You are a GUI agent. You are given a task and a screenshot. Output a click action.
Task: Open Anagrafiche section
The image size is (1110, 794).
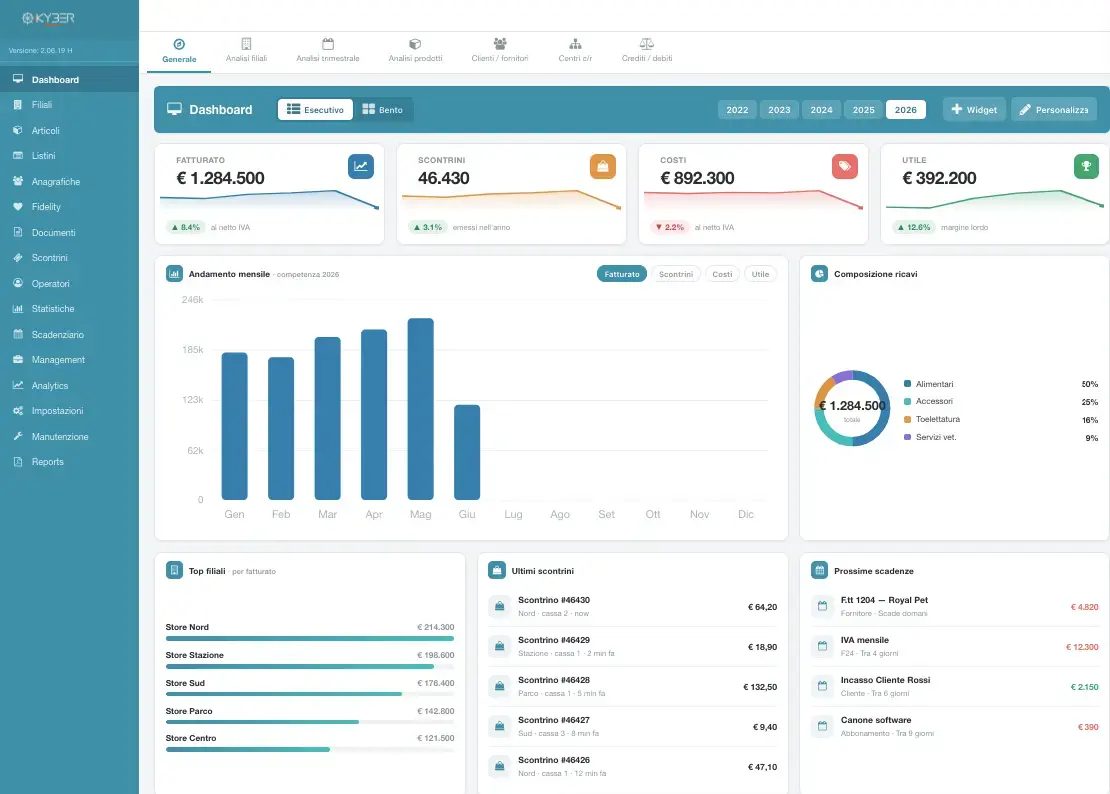pos(69,181)
